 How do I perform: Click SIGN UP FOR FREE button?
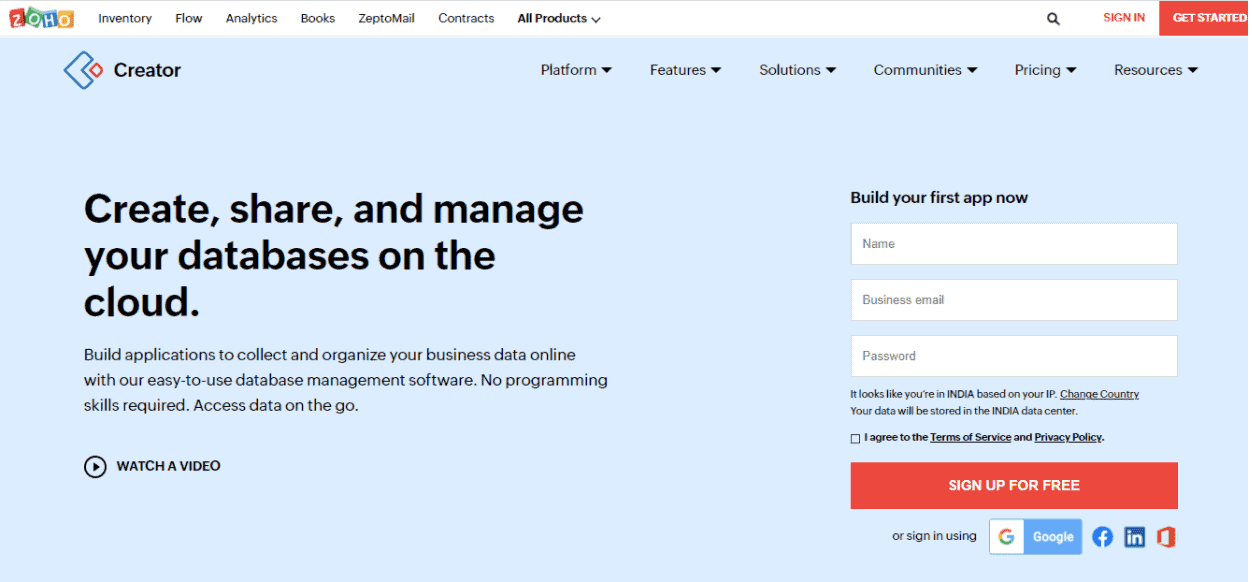click(1014, 485)
